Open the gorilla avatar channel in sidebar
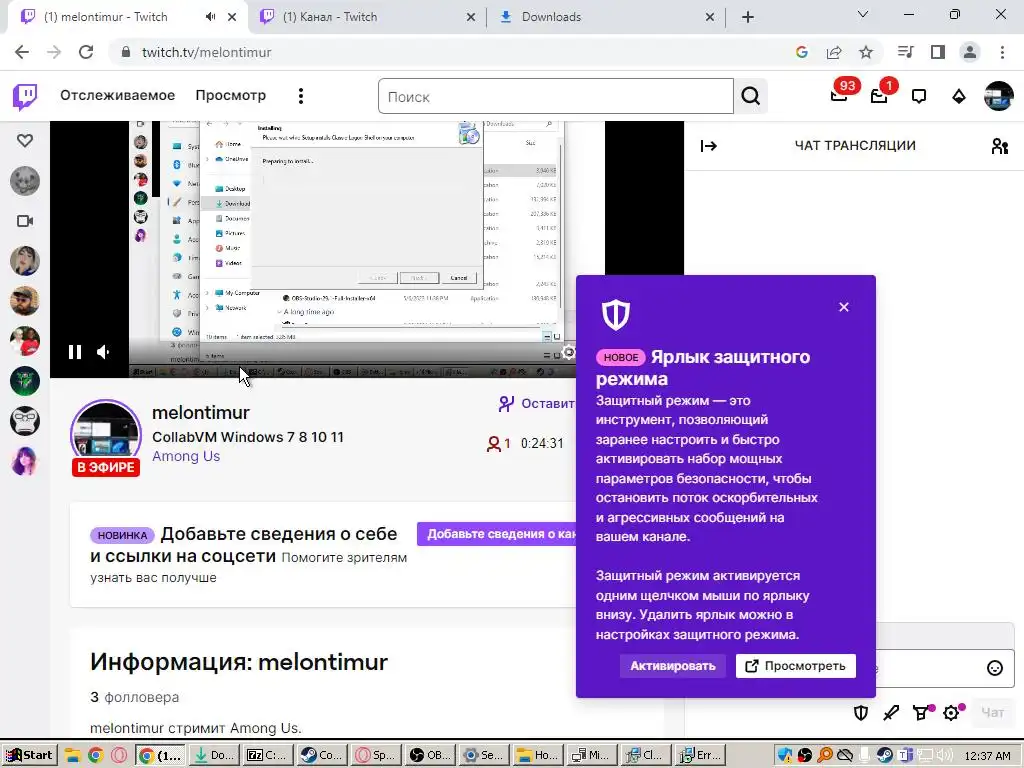The width and height of the screenshot is (1024, 768). 25,421
